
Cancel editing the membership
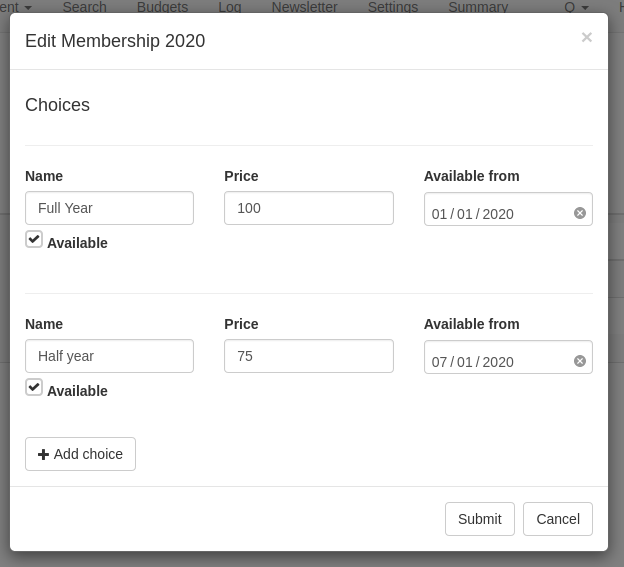[557, 519]
